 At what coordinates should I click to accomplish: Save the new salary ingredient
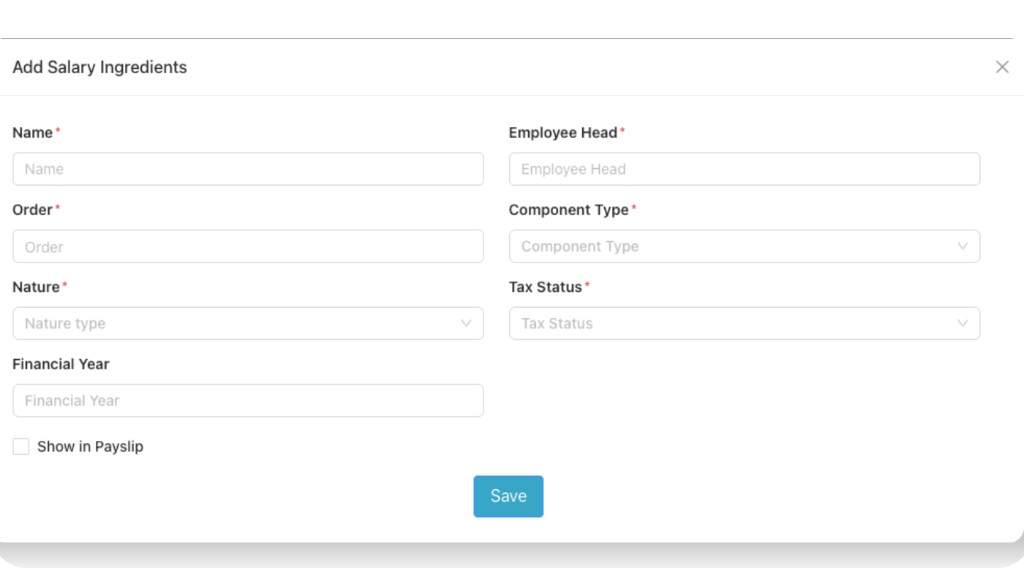(508, 496)
